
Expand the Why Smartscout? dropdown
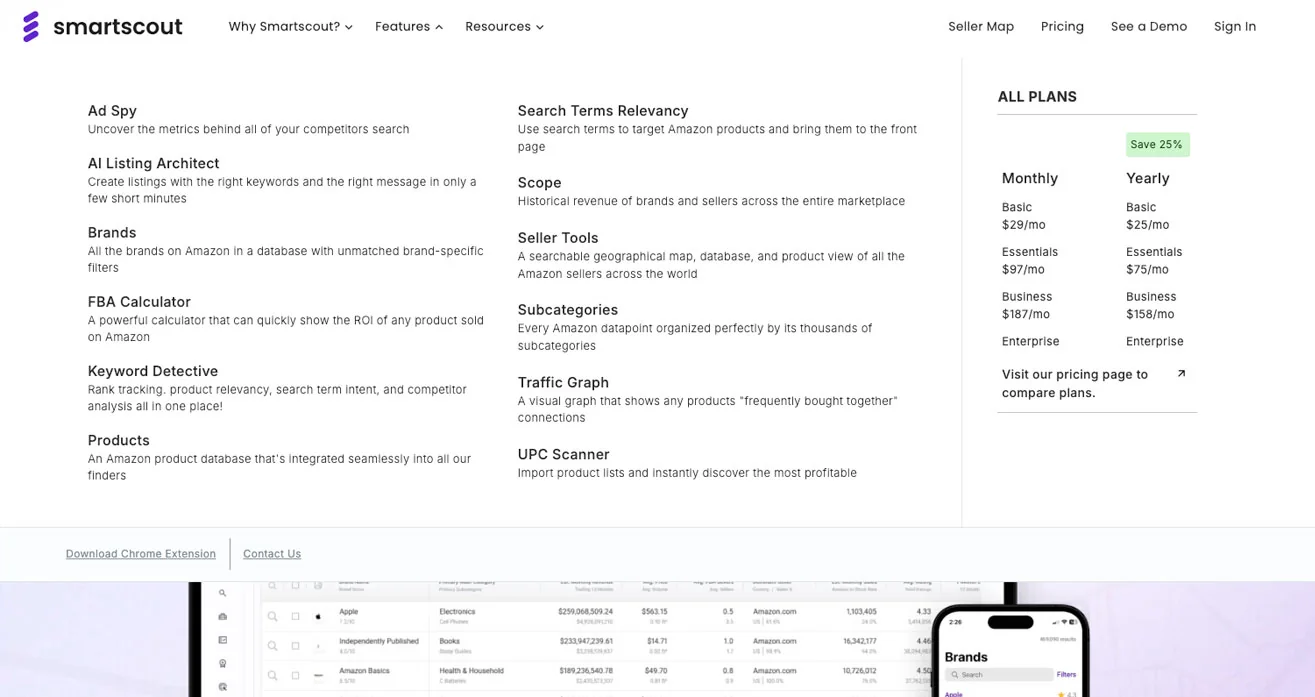[x=290, y=27]
